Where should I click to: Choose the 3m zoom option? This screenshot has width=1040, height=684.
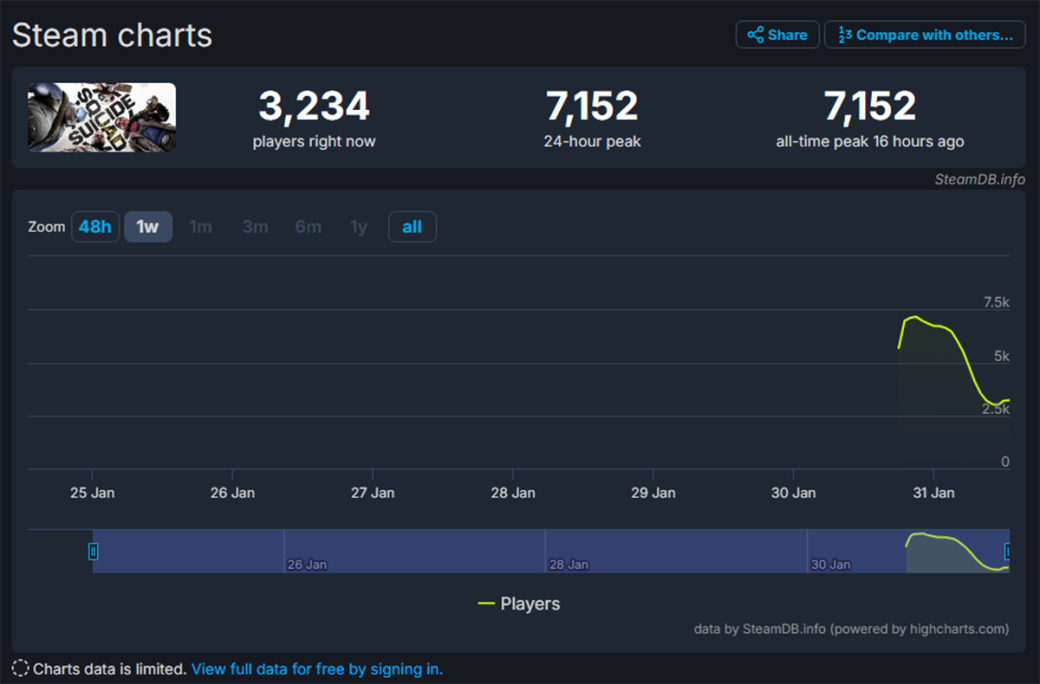click(x=255, y=227)
